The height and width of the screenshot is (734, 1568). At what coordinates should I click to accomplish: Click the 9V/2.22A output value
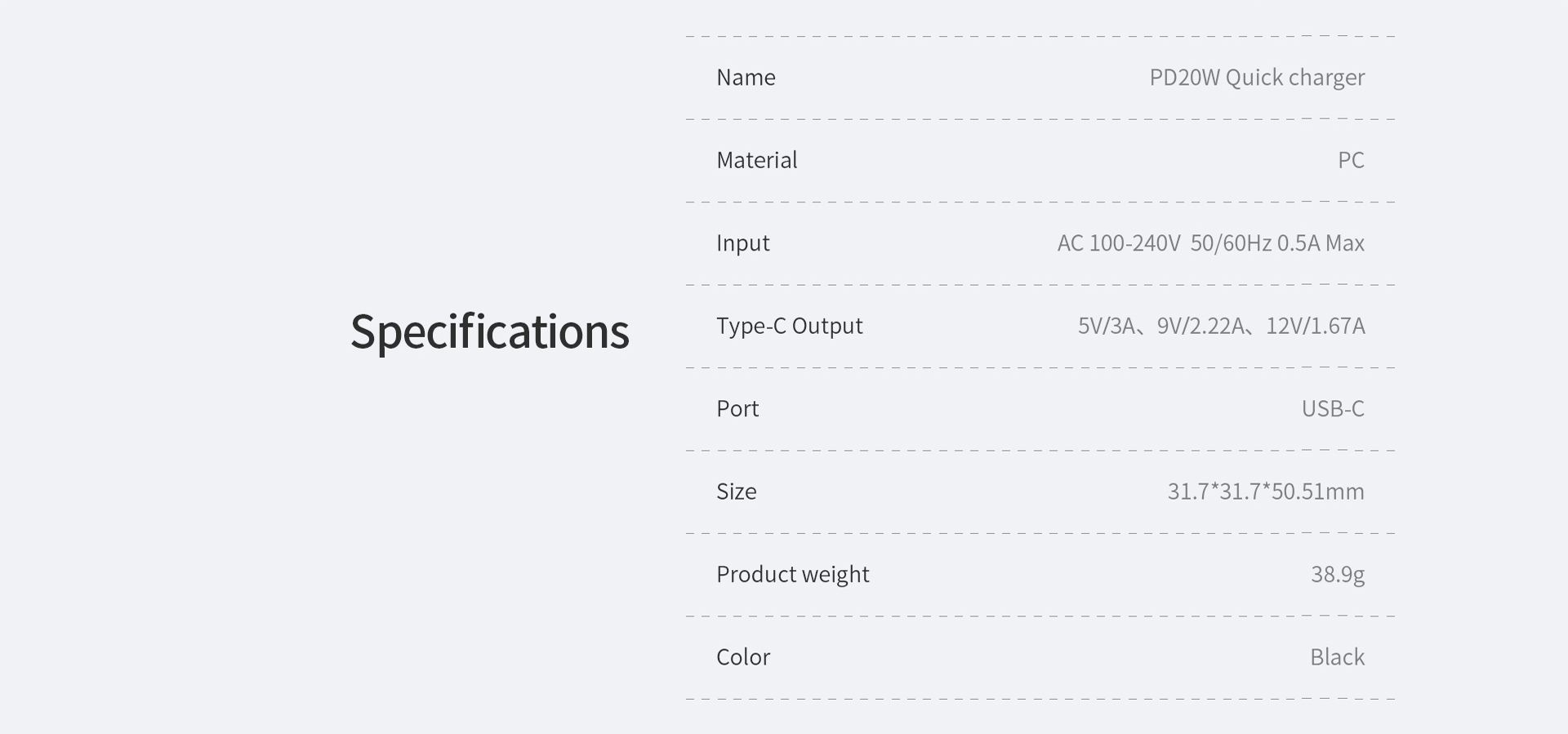1200,327
